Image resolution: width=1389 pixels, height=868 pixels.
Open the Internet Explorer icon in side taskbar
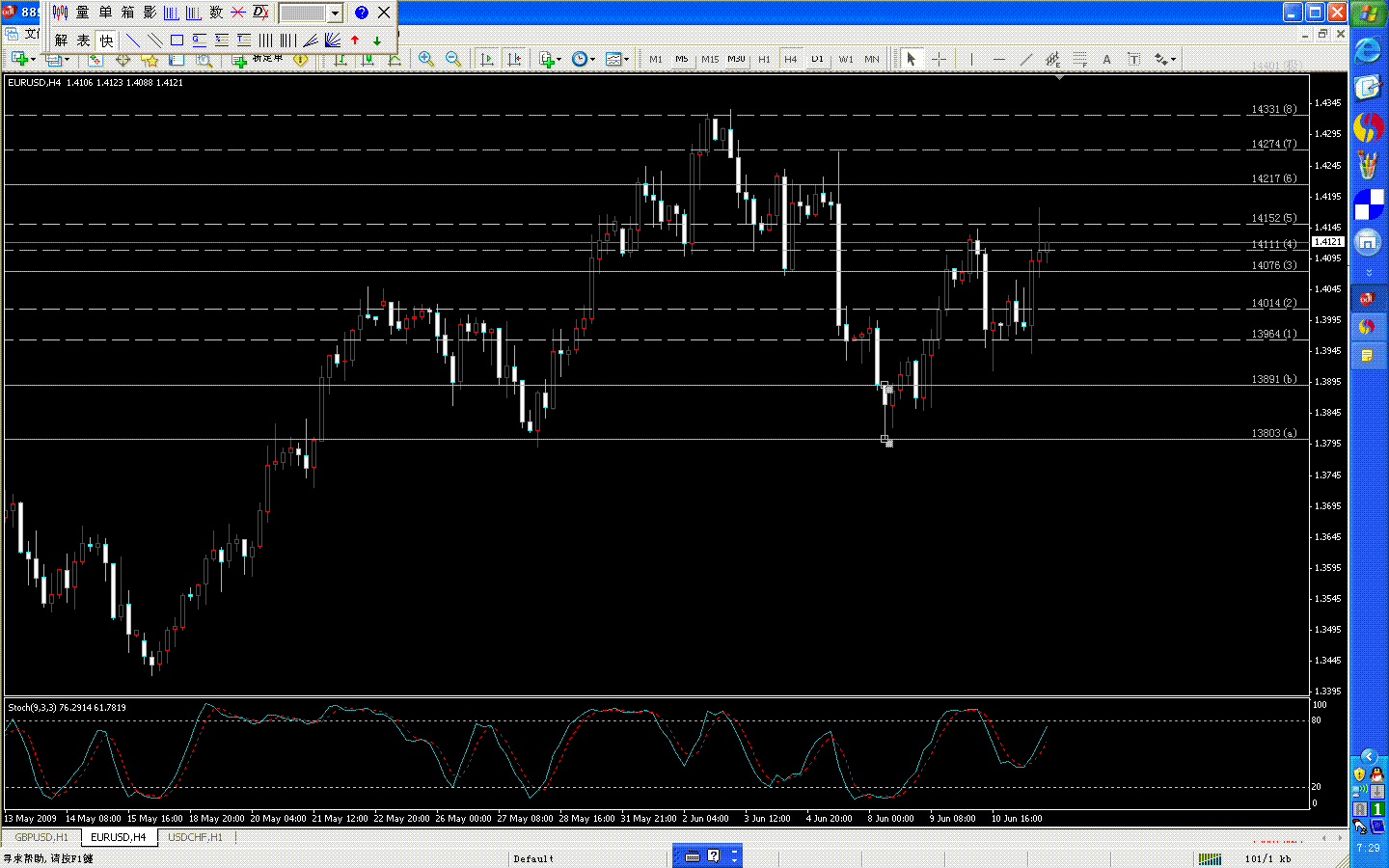pyautogui.click(x=1368, y=50)
